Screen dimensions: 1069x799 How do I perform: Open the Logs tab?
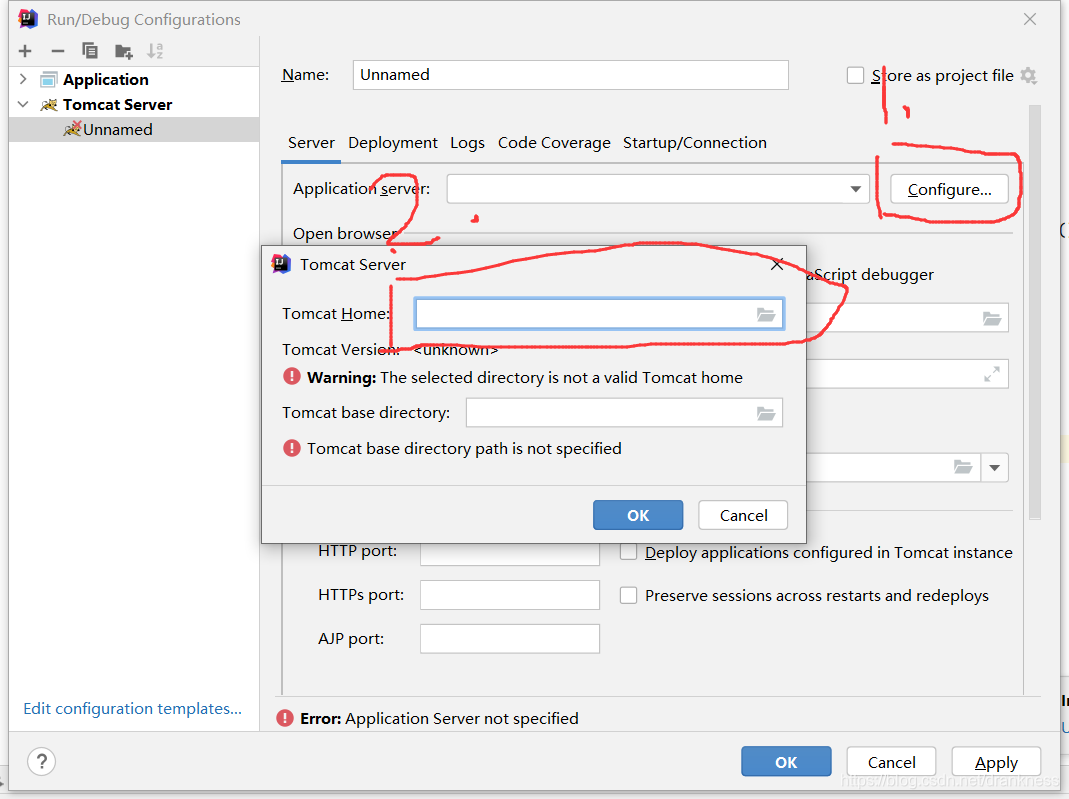click(x=467, y=143)
